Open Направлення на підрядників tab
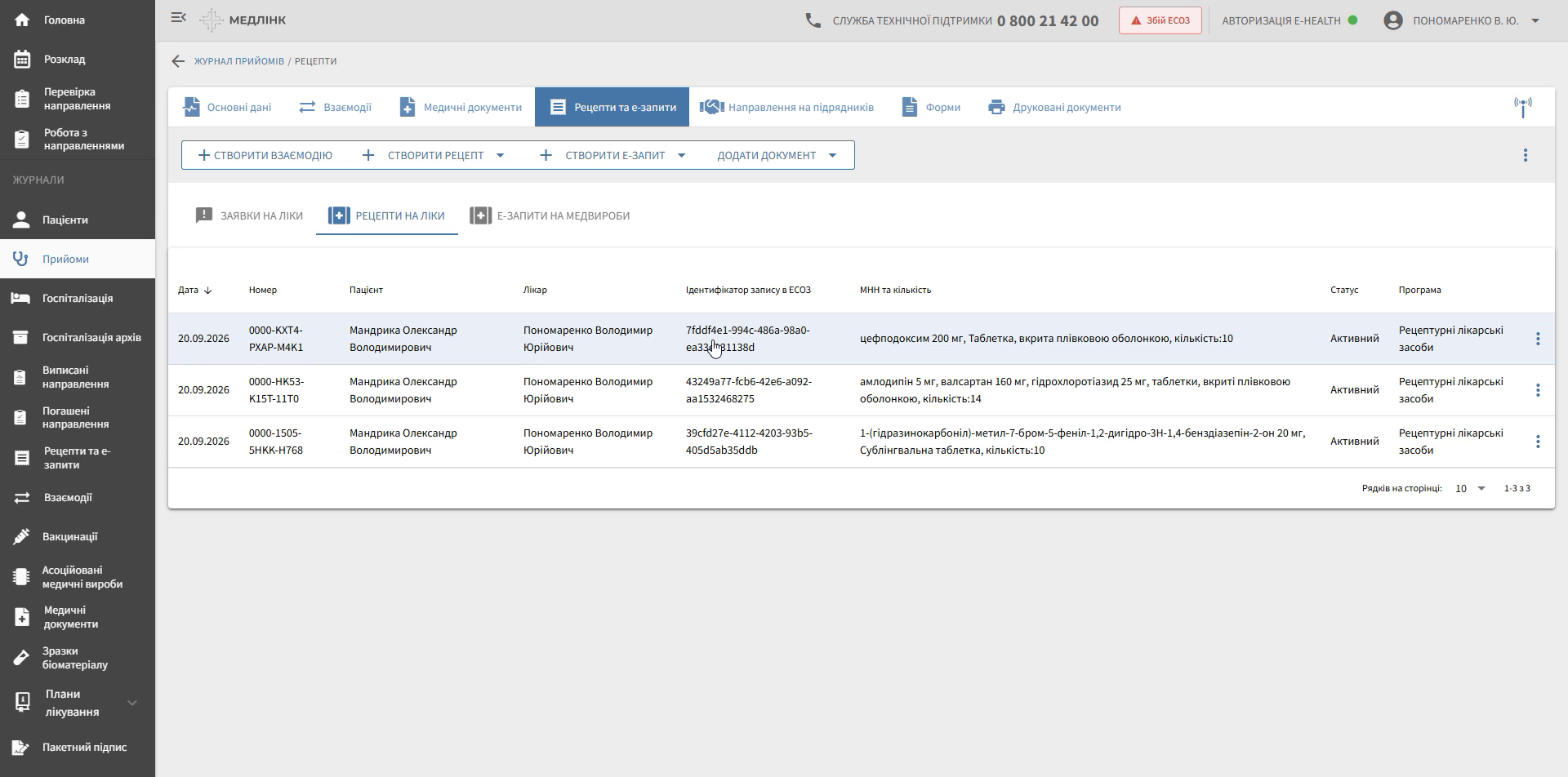This screenshot has height=777, width=1568. [787, 107]
